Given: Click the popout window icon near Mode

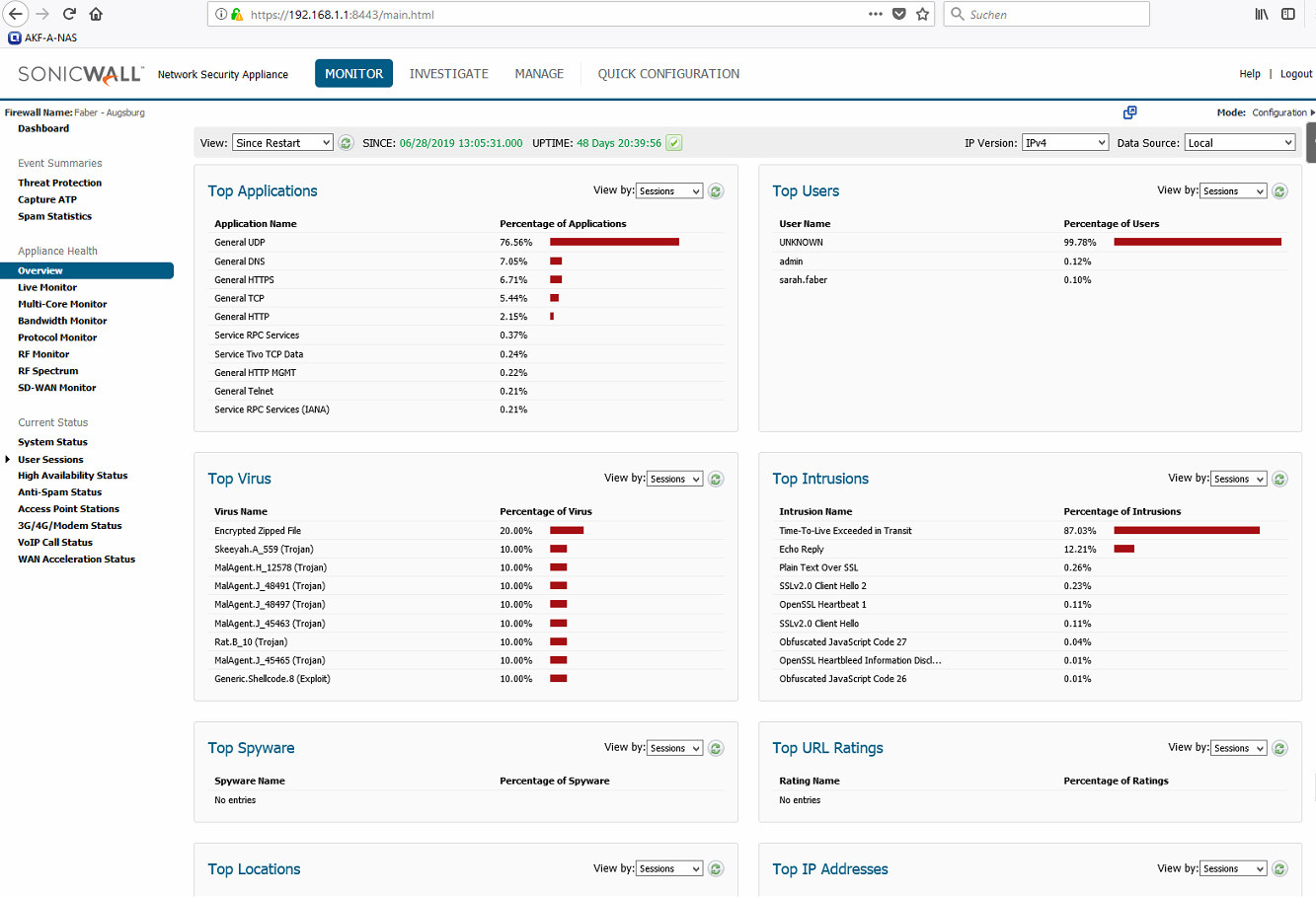Looking at the screenshot, I should [1130, 112].
